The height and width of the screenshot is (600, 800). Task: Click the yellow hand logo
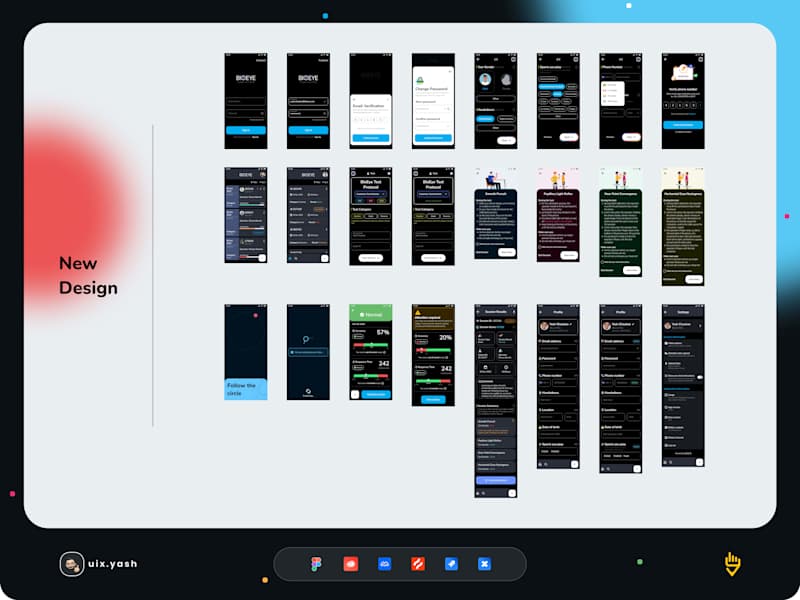tap(732, 564)
